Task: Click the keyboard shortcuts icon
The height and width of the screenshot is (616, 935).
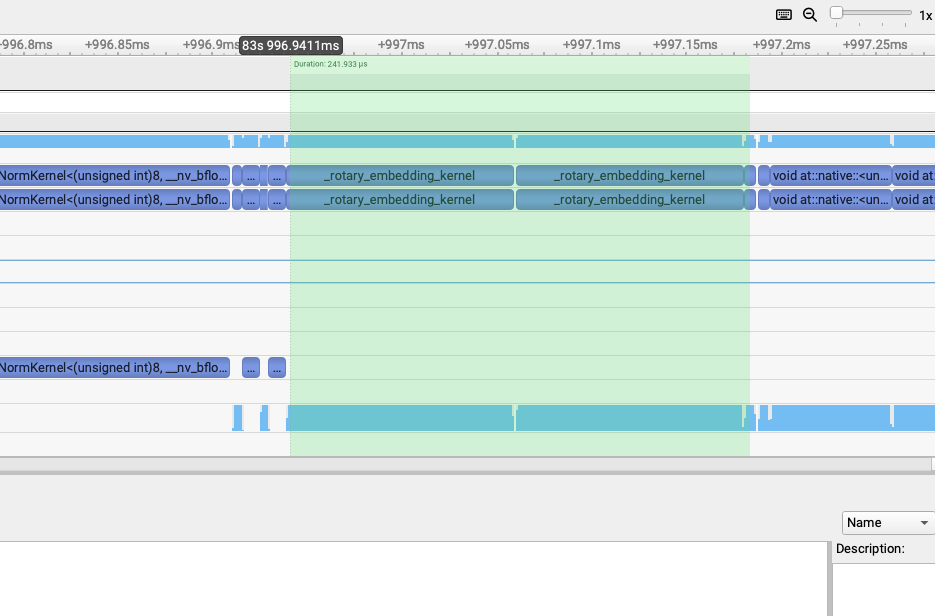Action: pos(784,15)
